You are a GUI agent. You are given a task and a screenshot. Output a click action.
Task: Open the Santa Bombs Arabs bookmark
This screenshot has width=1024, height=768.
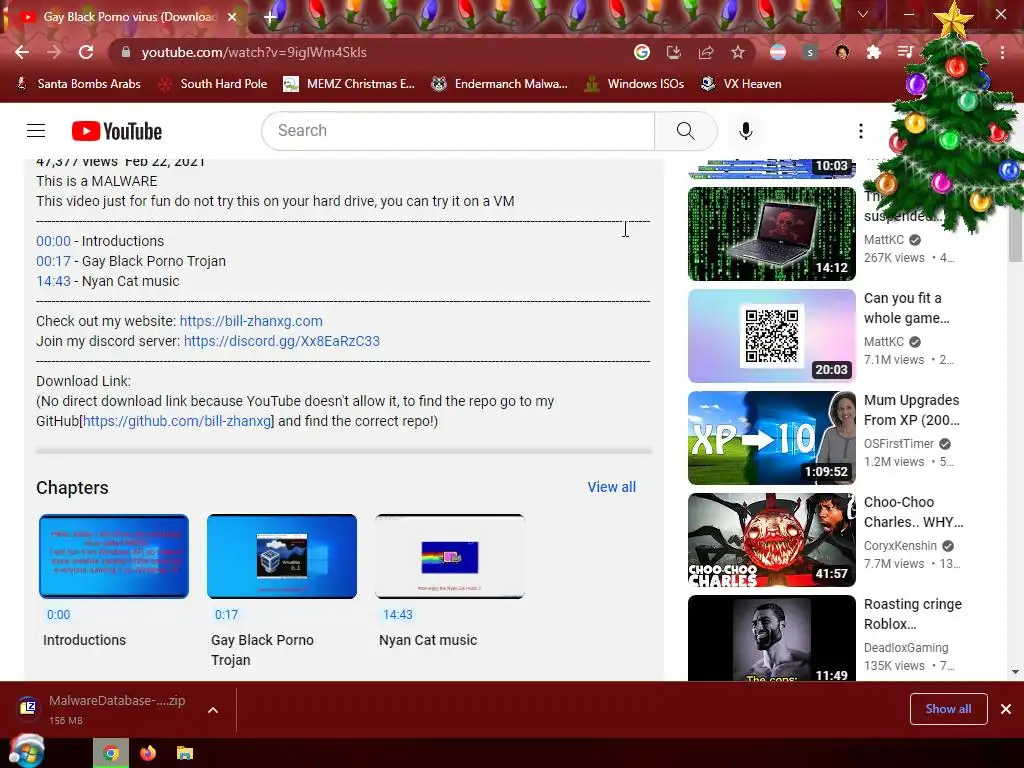coord(79,84)
